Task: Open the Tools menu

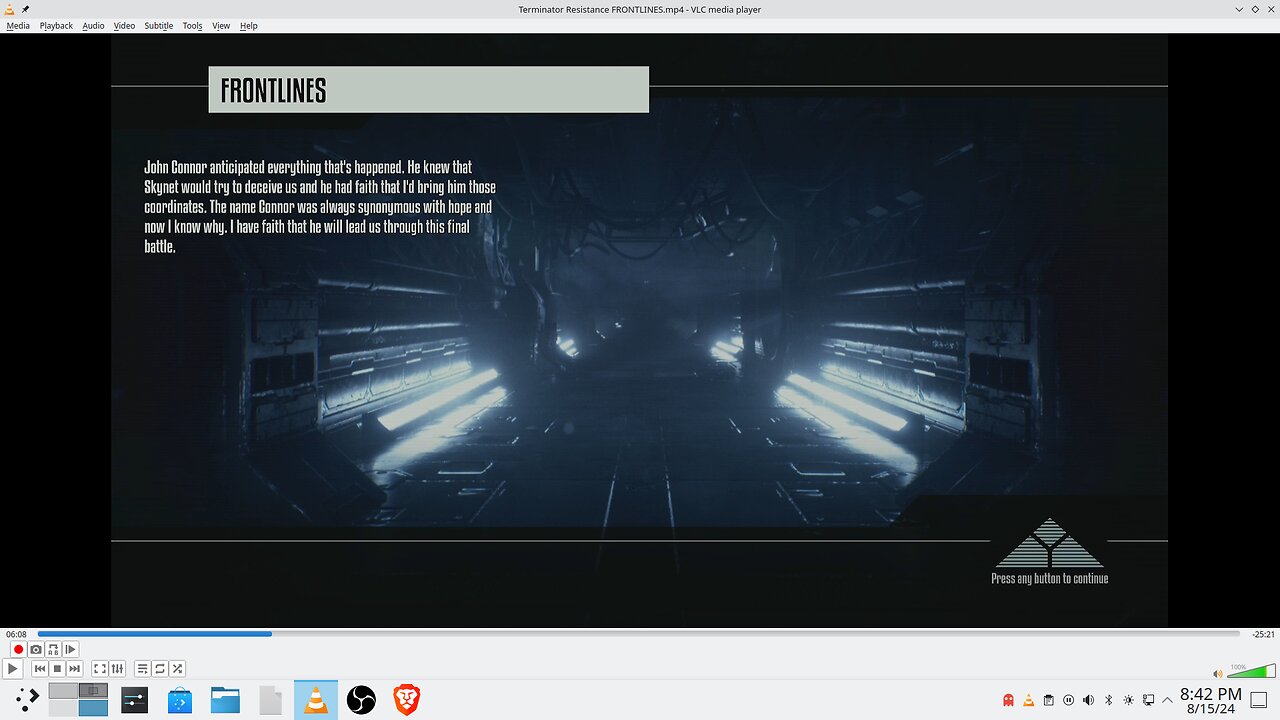Action: click(192, 26)
